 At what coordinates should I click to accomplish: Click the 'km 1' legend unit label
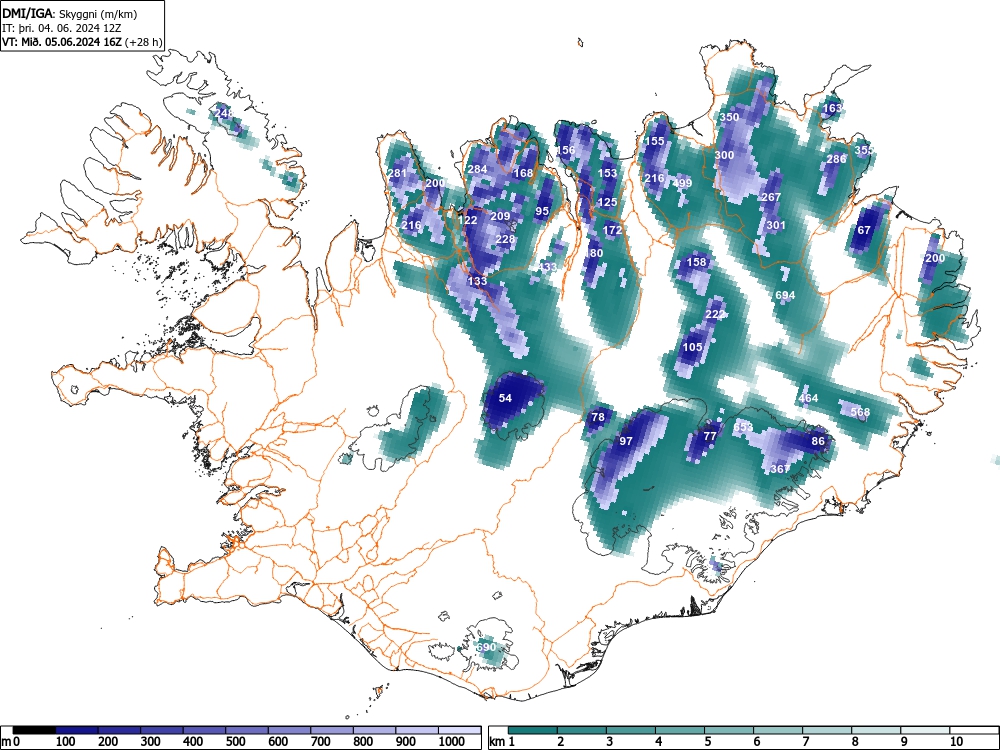(x=502, y=742)
